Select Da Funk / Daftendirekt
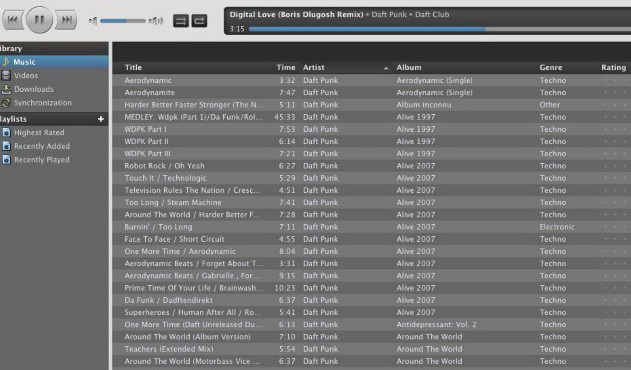This screenshot has width=631, height=370. click(372, 300)
